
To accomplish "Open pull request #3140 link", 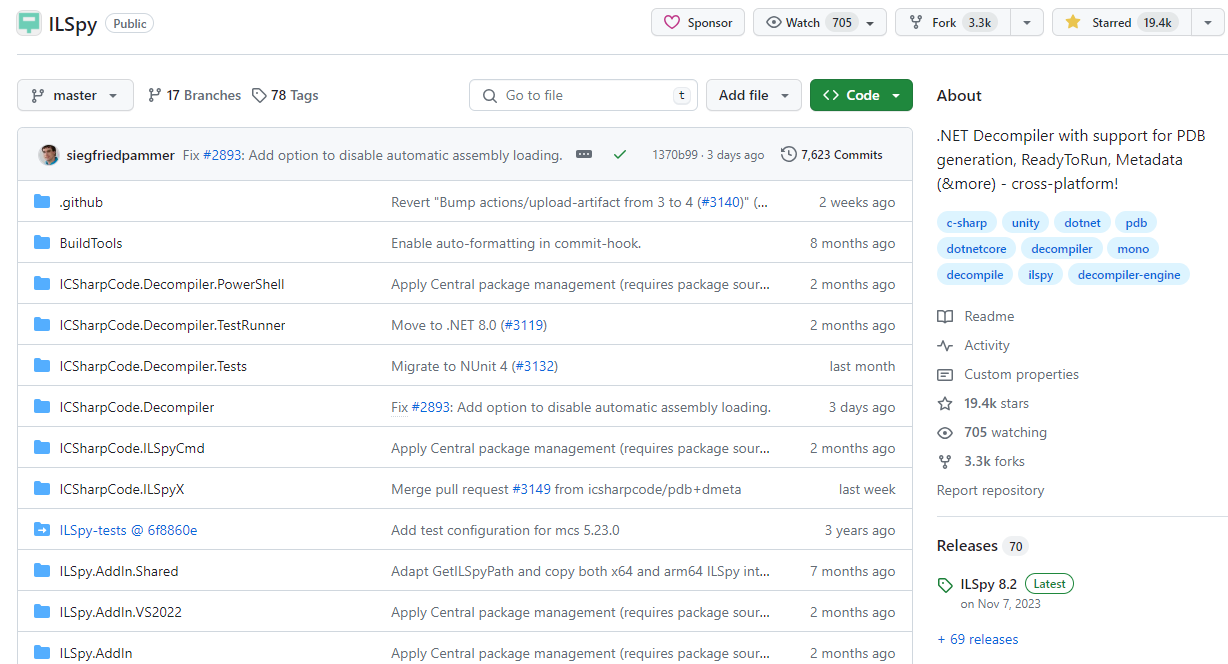I will 720,202.
